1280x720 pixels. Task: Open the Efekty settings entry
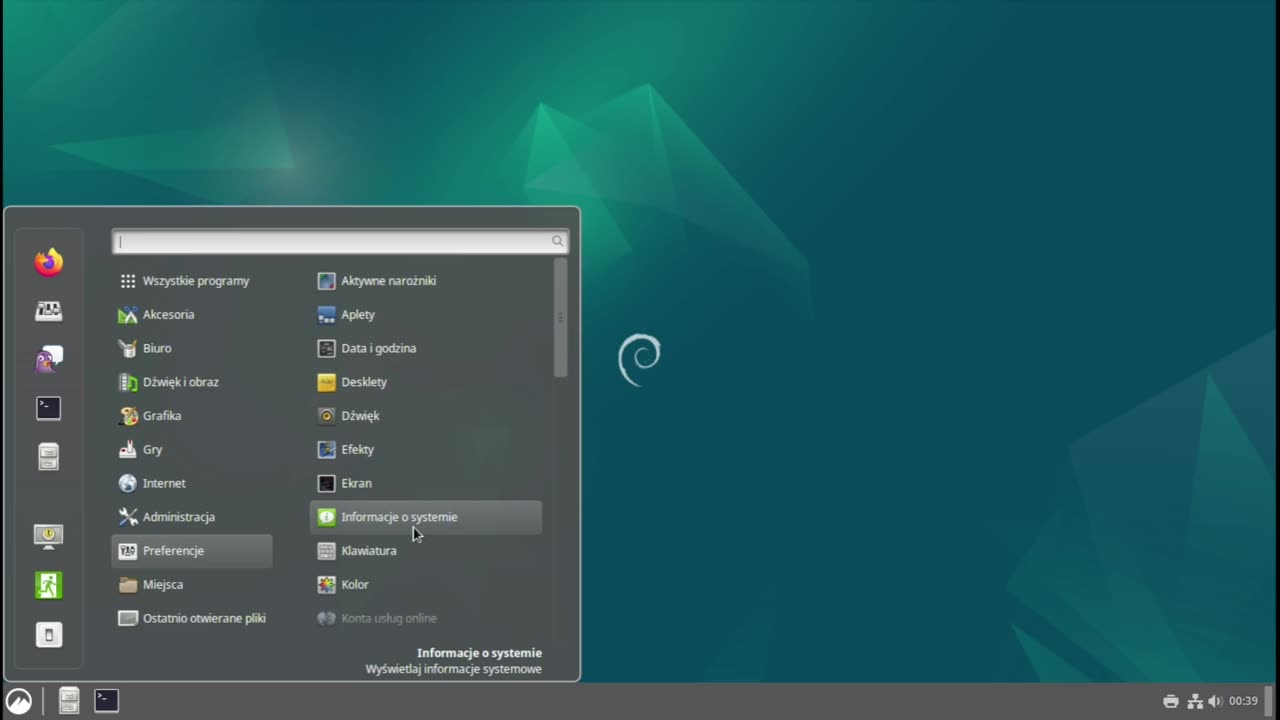click(426, 450)
